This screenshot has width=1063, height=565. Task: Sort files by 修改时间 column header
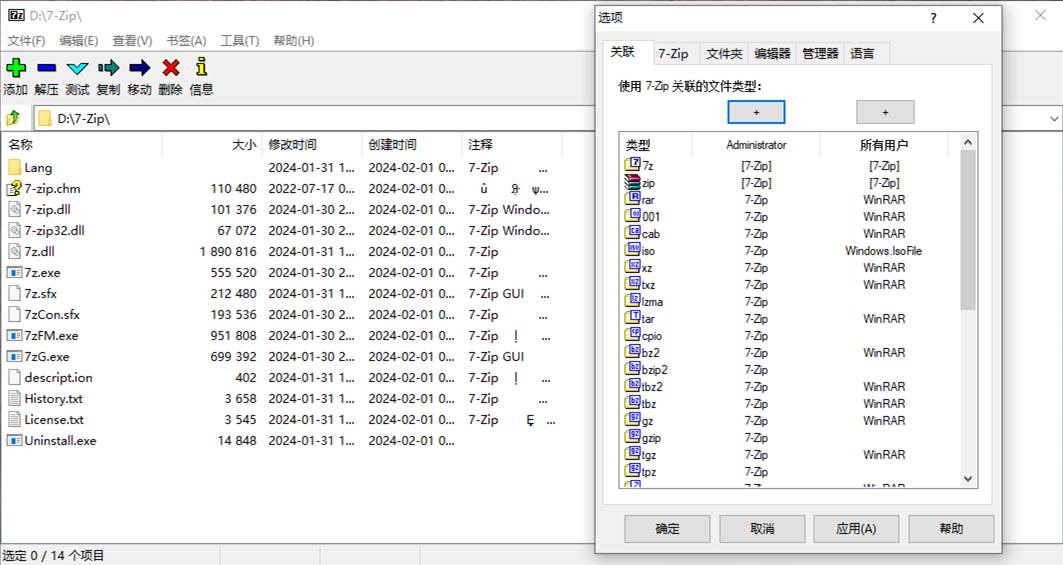tap(312, 144)
